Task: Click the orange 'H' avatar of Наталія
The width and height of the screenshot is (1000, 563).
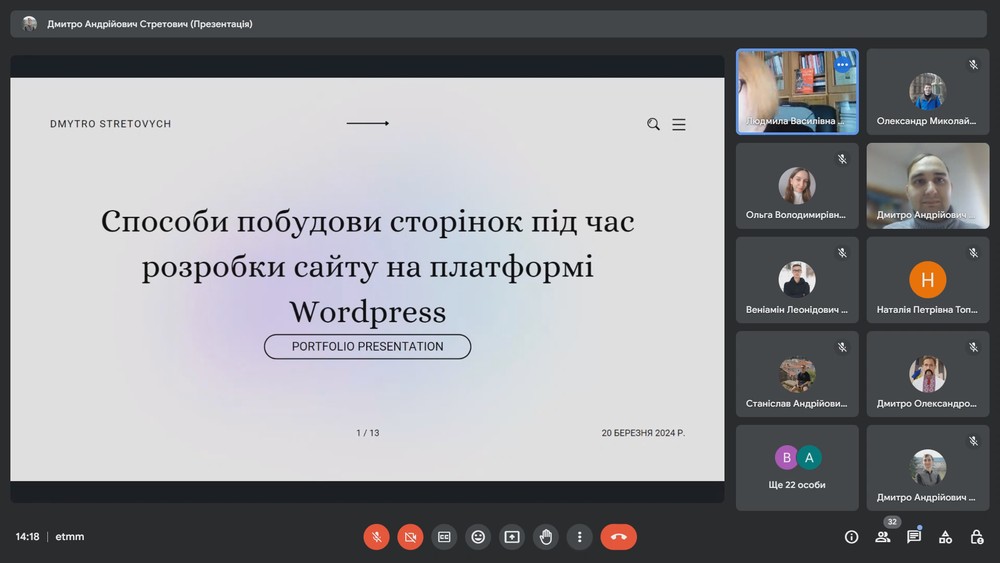Action: 928,279
